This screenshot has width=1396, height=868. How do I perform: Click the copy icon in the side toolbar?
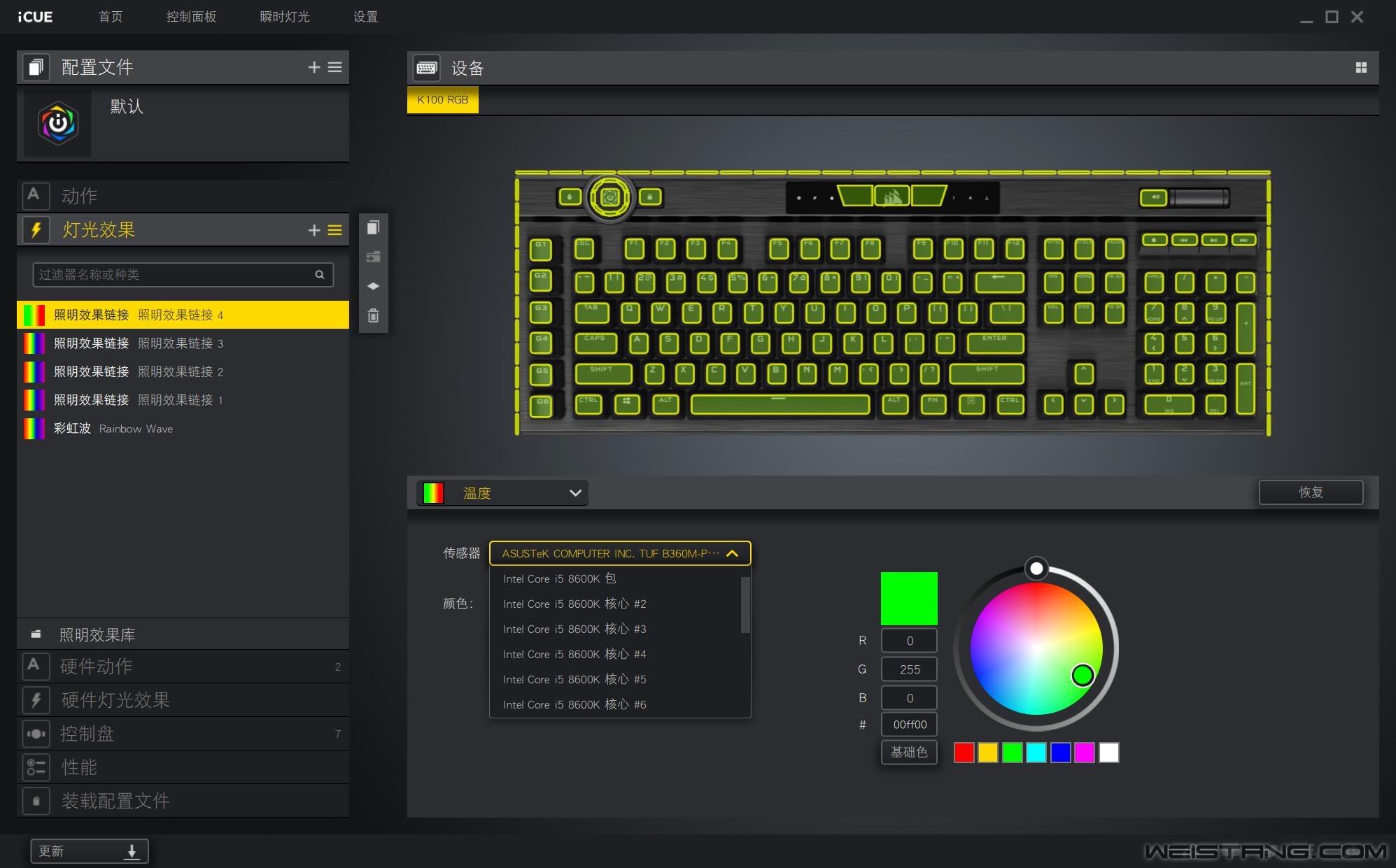click(374, 227)
